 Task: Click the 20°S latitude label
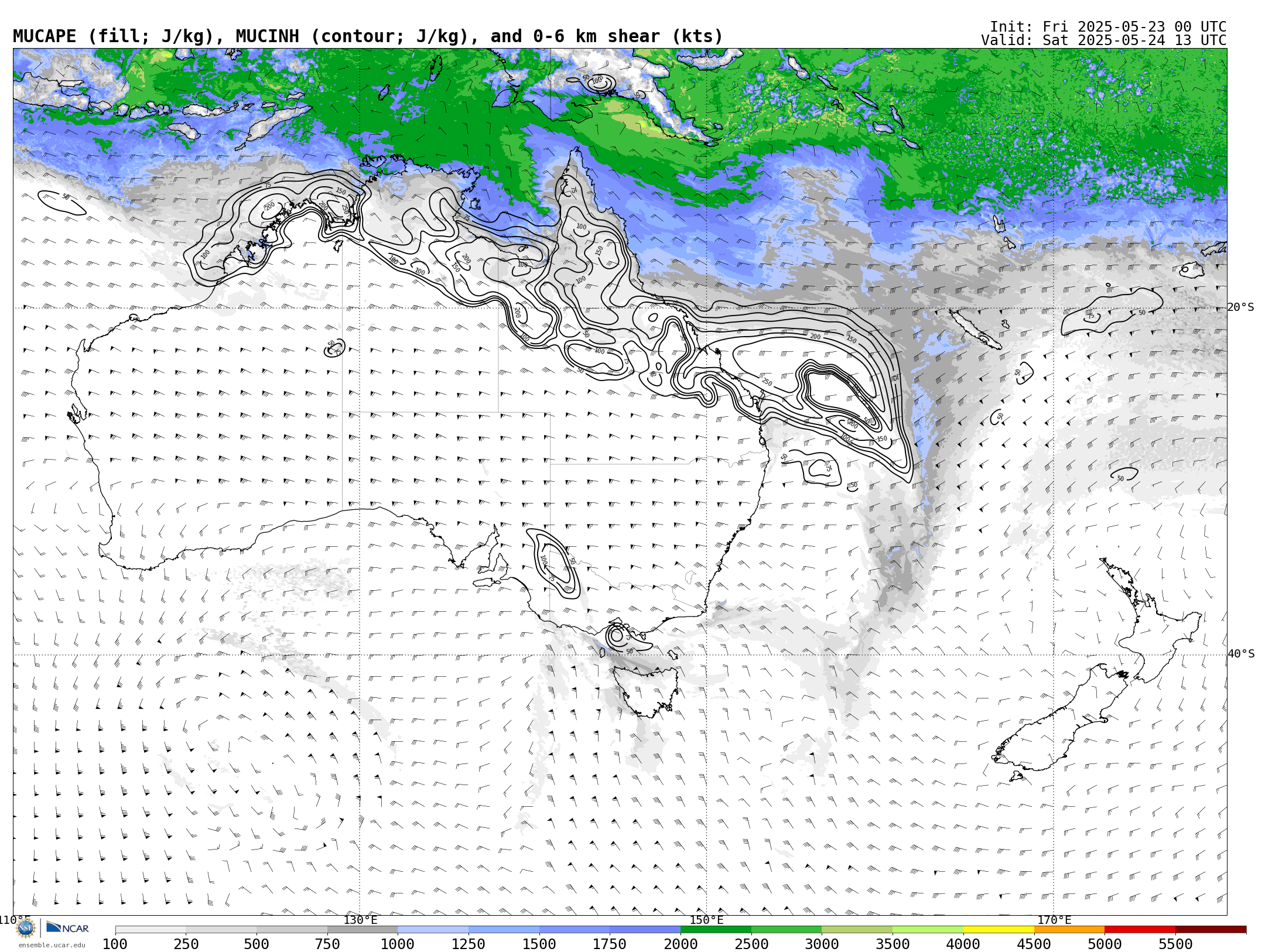pyautogui.click(x=1241, y=307)
